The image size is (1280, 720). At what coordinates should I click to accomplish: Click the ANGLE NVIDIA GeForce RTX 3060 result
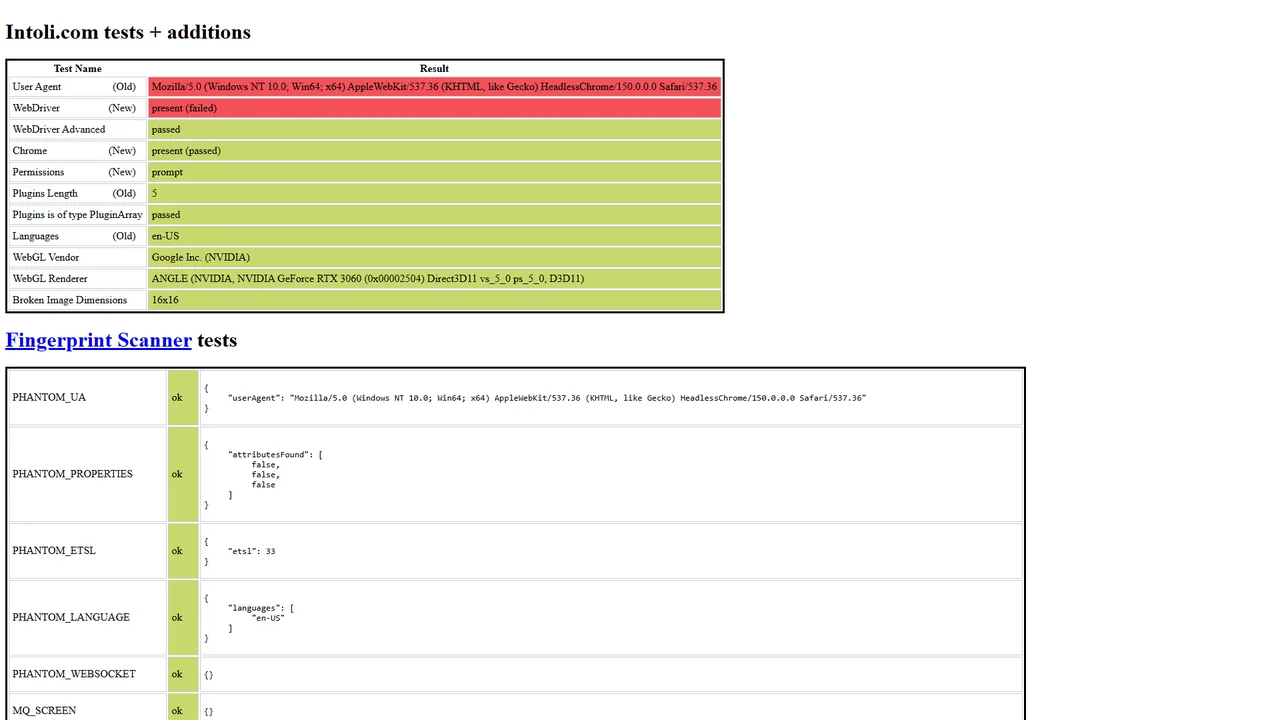pos(434,279)
